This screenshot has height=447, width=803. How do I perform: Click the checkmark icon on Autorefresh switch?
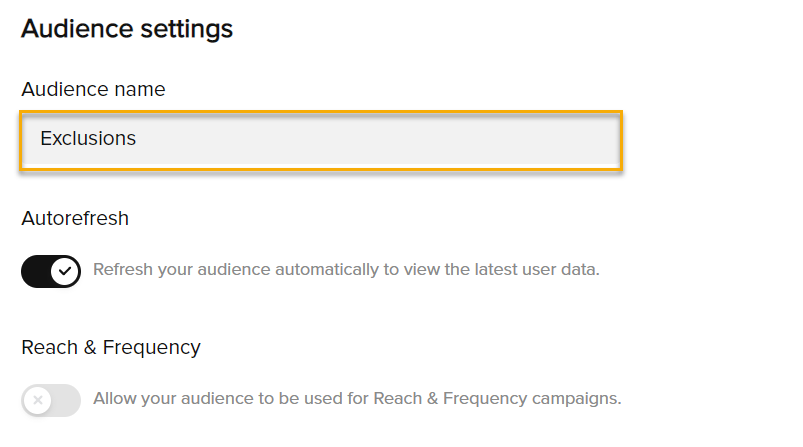[66, 270]
